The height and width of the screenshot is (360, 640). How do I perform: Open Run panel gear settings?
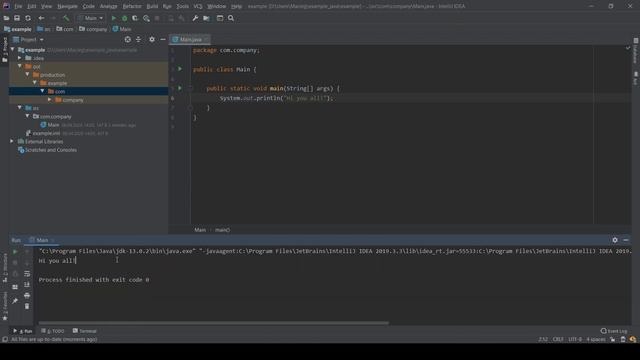click(615, 240)
